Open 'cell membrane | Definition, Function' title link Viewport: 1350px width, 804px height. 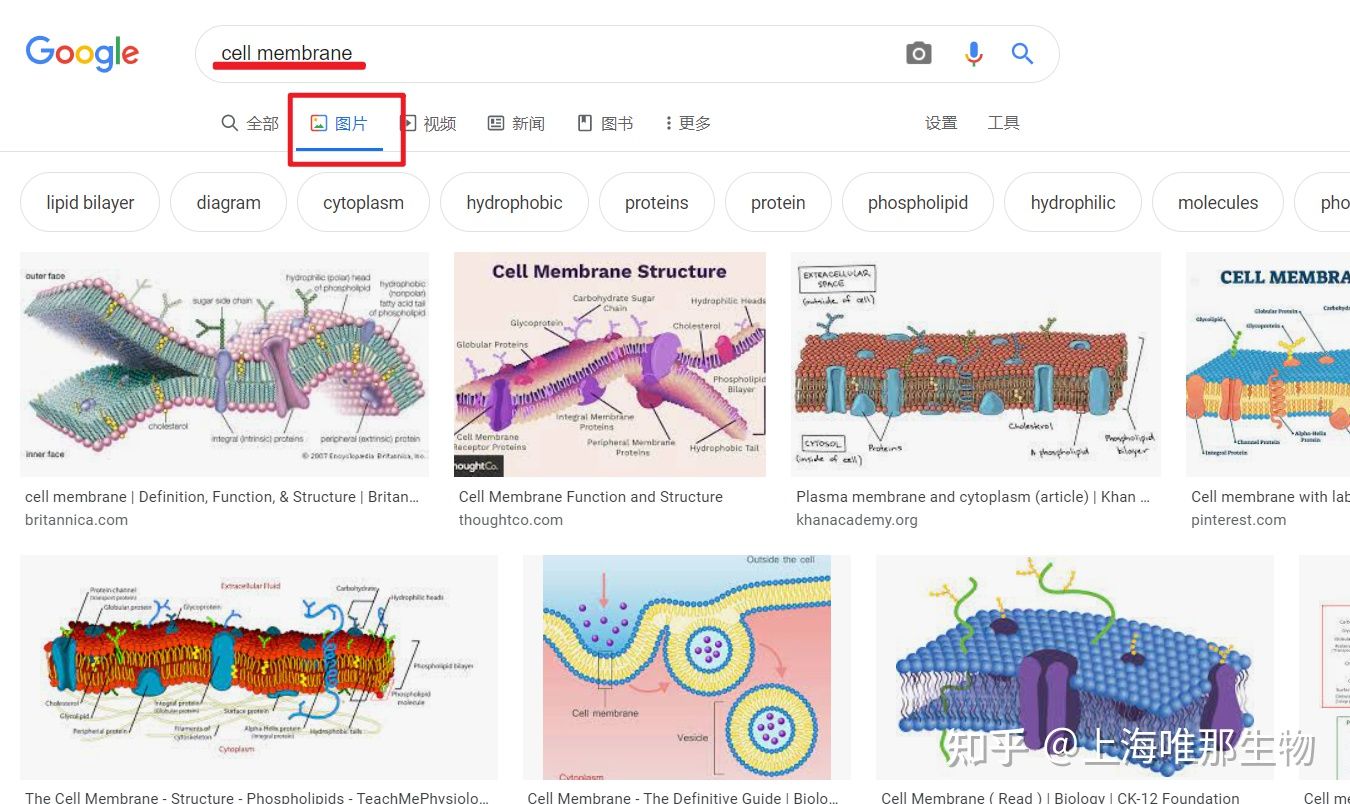click(x=222, y=497)
